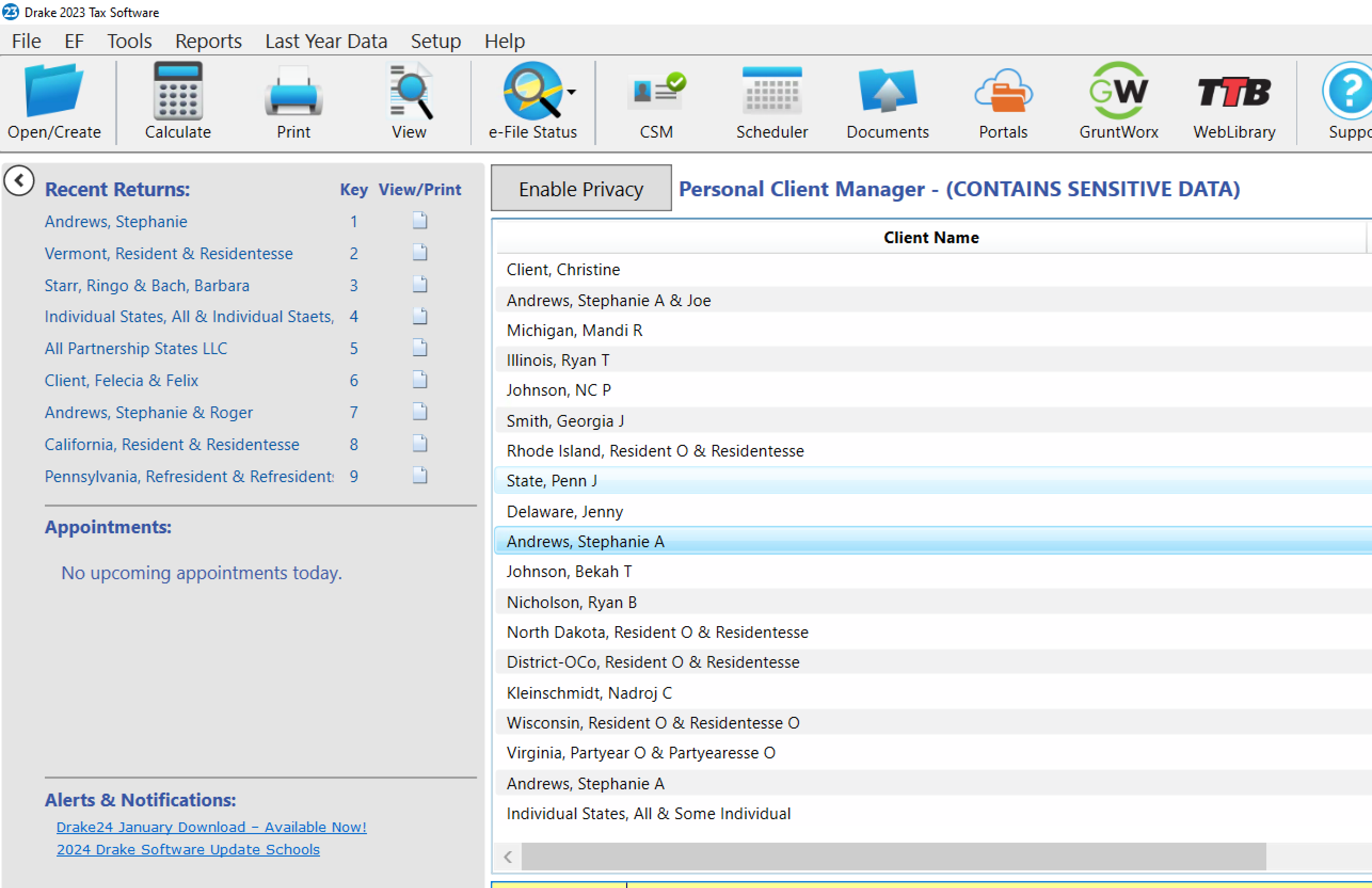Open the Drake24 January Download link
The height and width of the screenshot is (888, 1372).
tap(211, 827)
